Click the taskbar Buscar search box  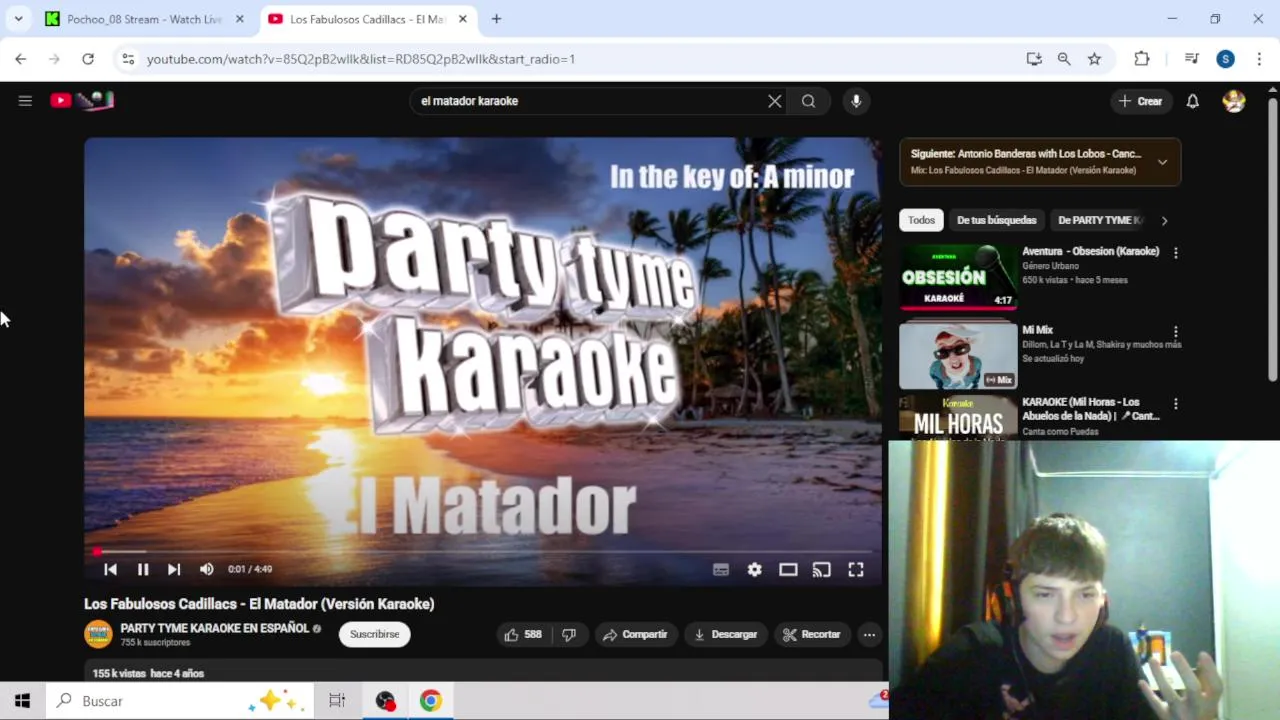point(180,701)
